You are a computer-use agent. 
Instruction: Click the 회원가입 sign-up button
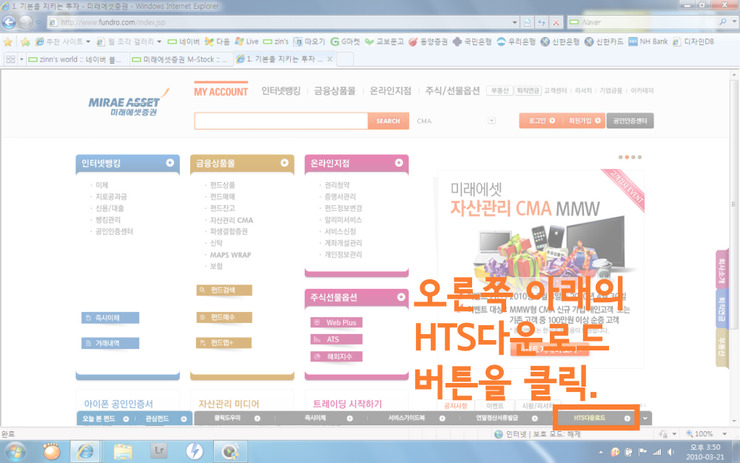(584, 121)
